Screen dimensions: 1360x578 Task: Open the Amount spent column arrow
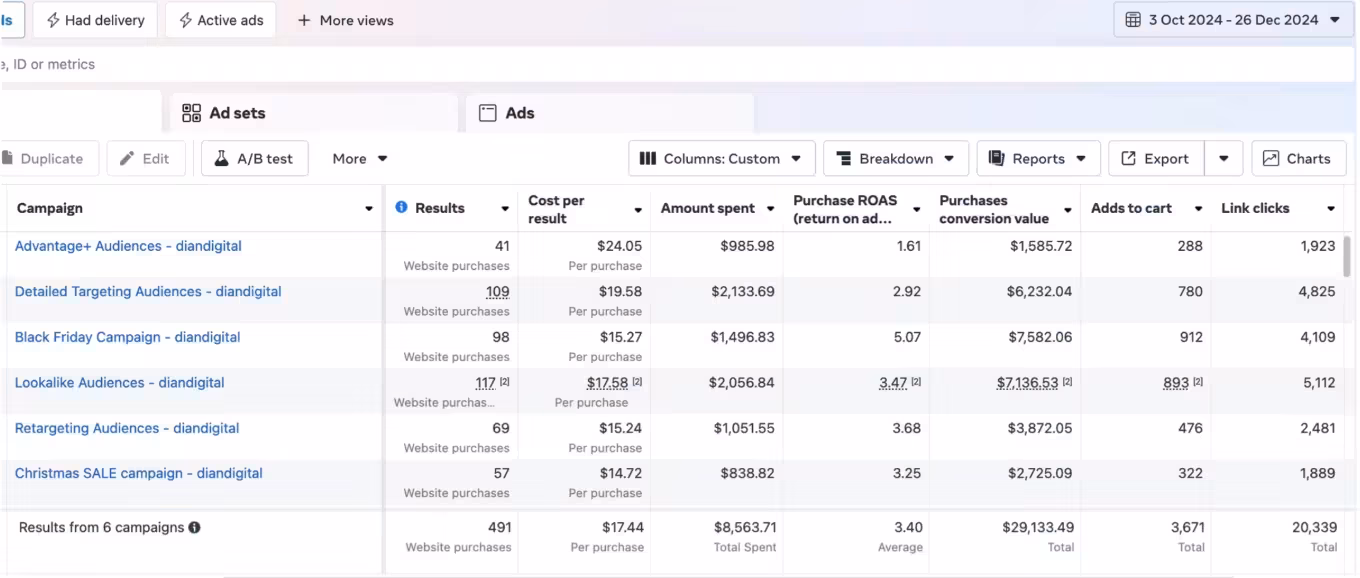(770, 209)
